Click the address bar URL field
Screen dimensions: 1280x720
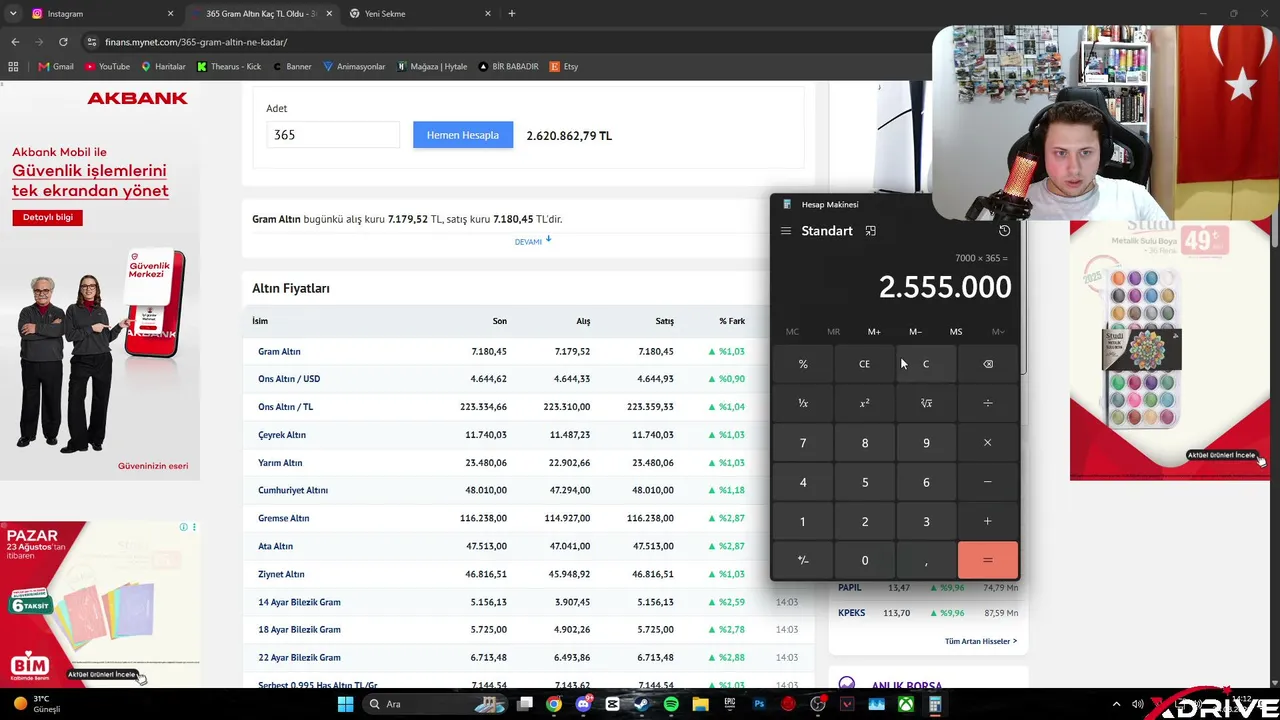coord(500,42)
